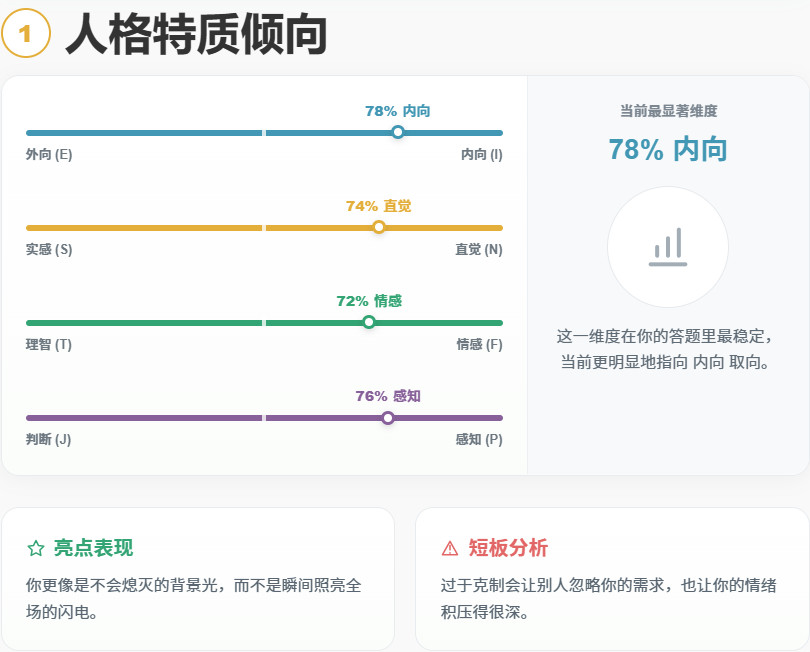Select the 外向 (E) endpoint label

pyautogui.click(x=46, y=153)
